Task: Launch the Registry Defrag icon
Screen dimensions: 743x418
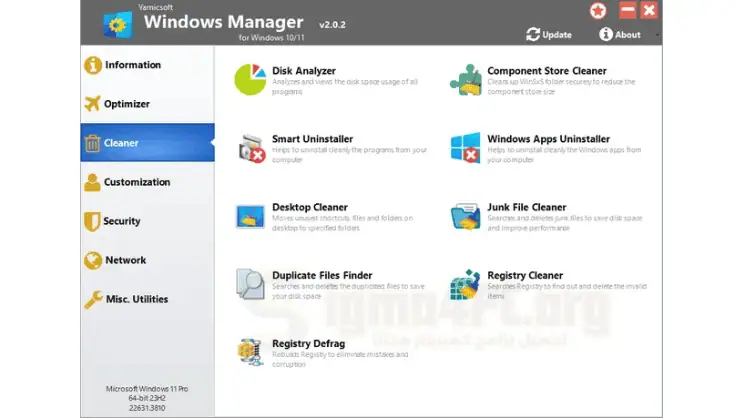Action: [250, 352]
